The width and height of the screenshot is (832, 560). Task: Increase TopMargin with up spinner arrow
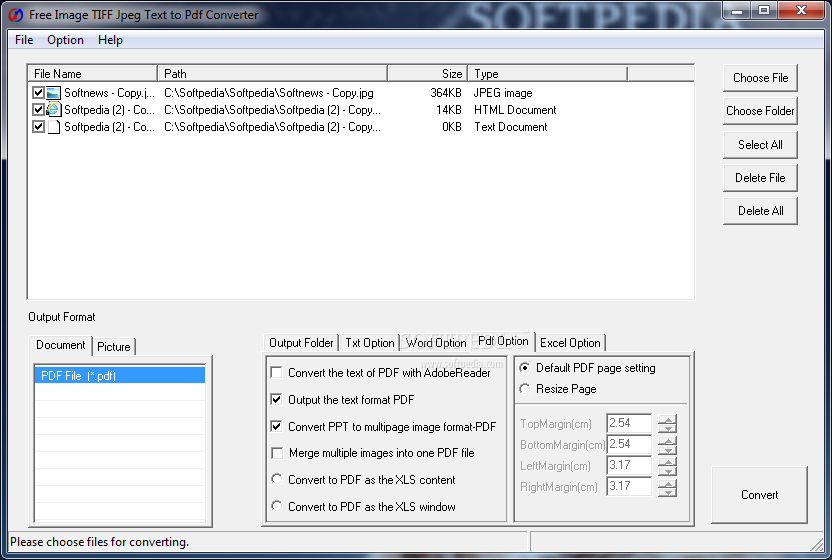[668, 419]
